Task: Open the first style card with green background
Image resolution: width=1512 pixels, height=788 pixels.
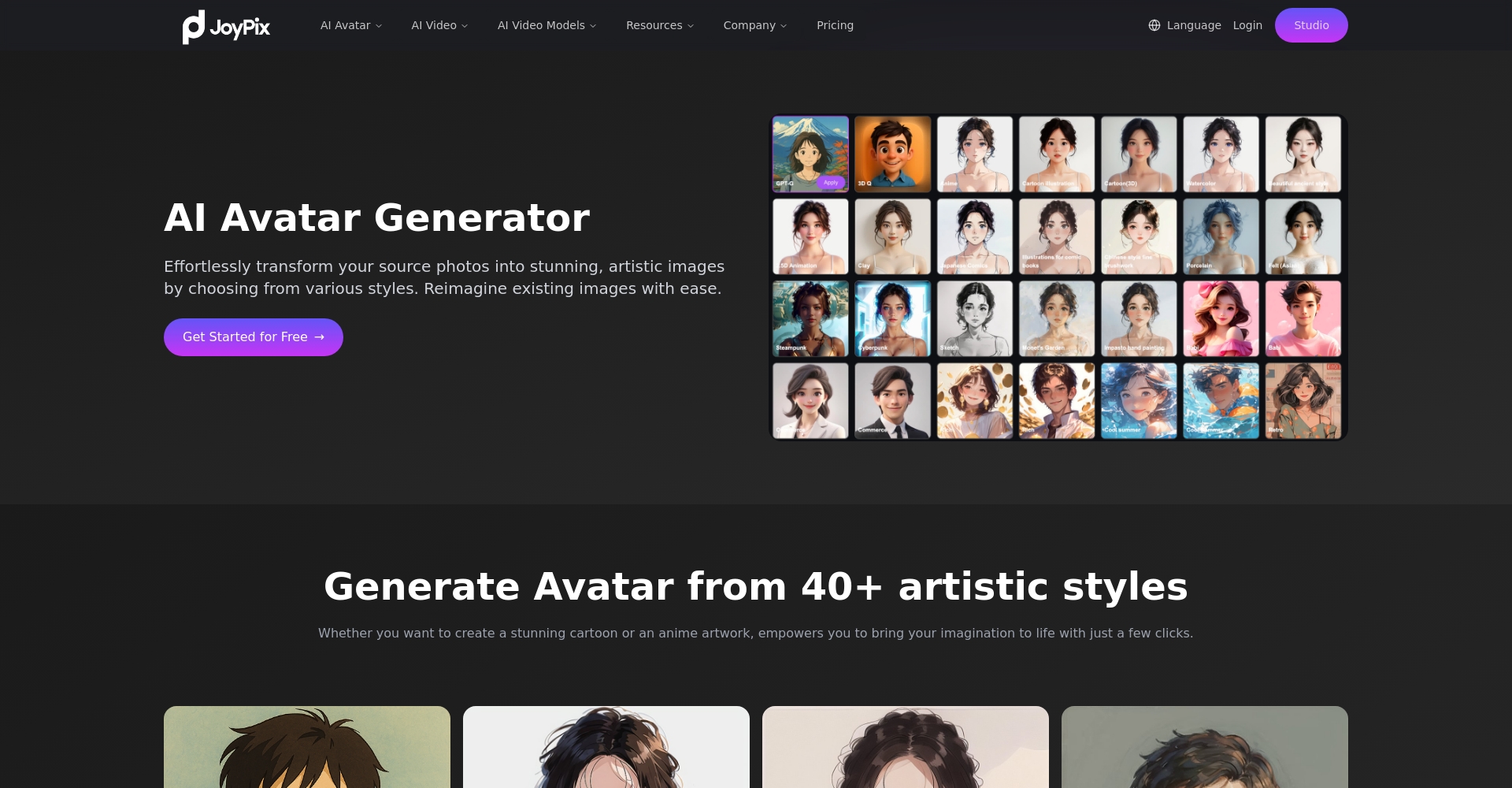Action: point(307,747)
